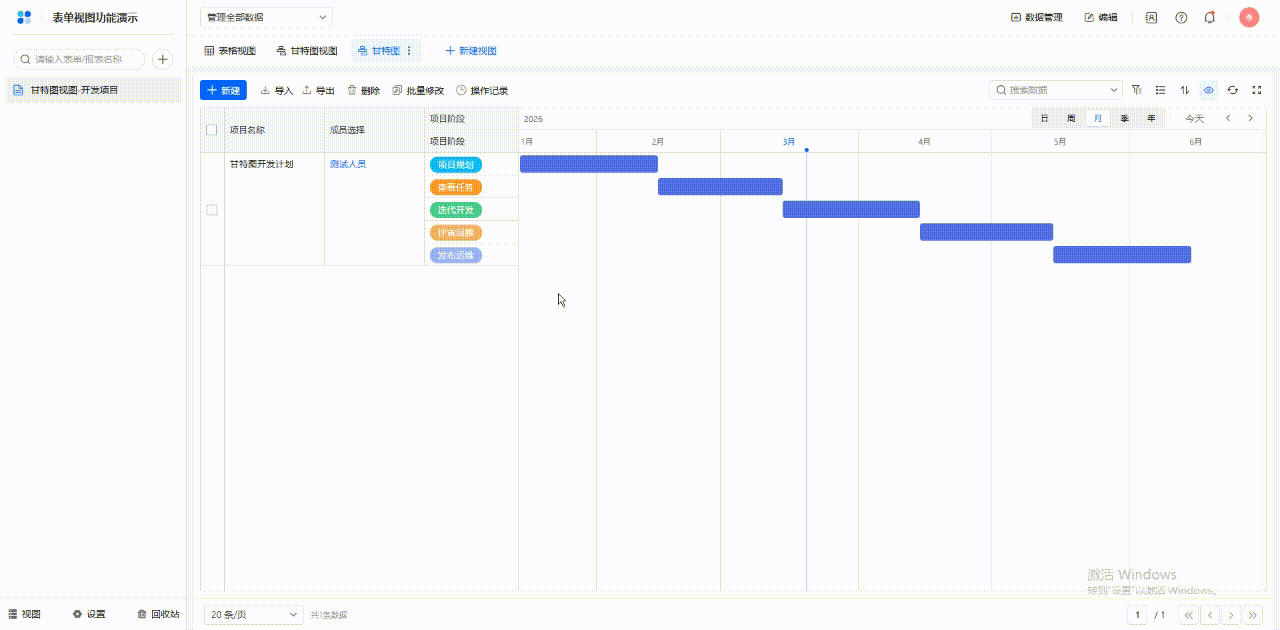
Task: Switch timeline scale to 周
Action: click(x=1071, y=118)
